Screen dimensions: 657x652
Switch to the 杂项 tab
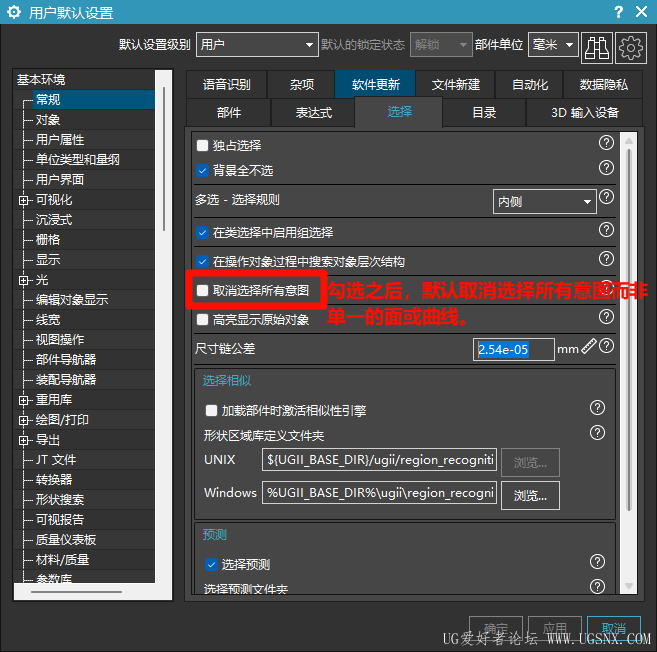[301, 84]
